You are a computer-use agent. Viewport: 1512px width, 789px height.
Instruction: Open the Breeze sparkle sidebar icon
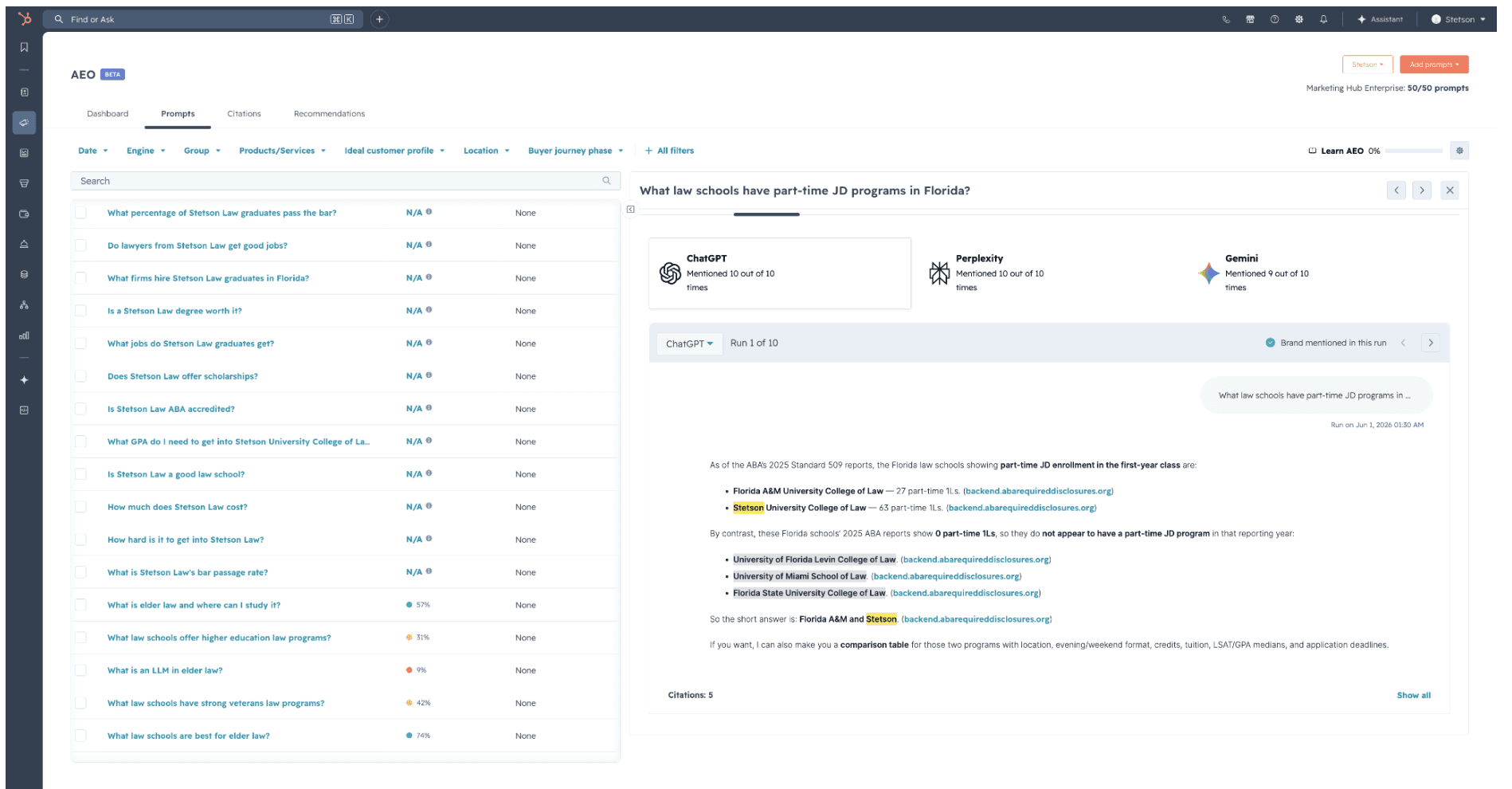click(x=24, y=380)
